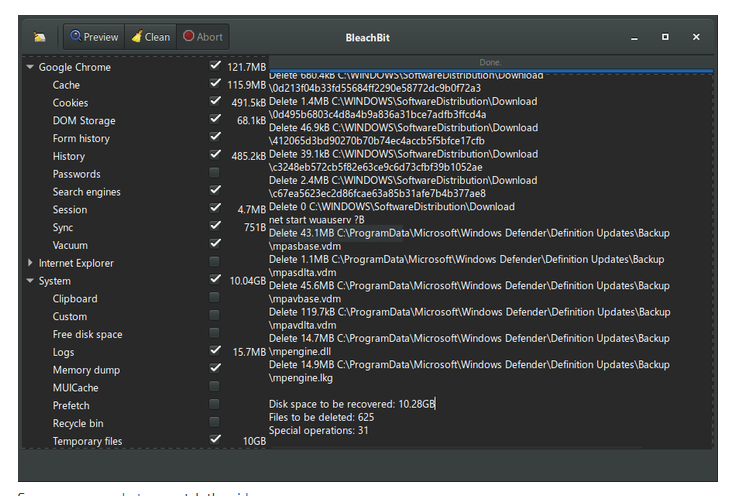Uncheck the Session checkbox
Screen dimensions: 734x496
coord(215,208)
